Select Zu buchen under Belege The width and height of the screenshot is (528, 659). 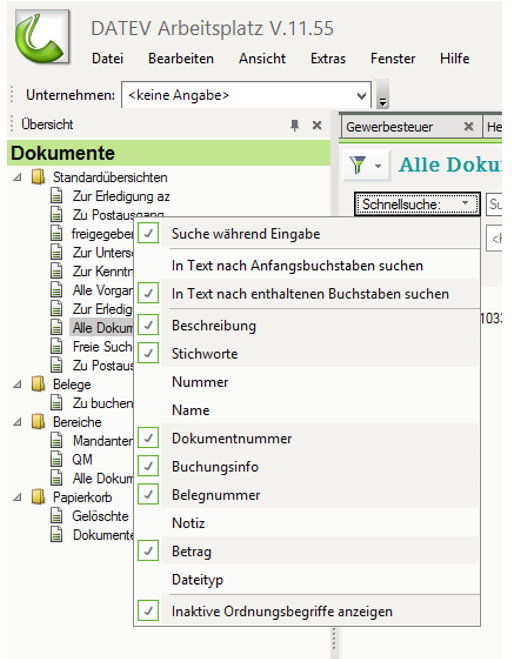pos(103,403)
